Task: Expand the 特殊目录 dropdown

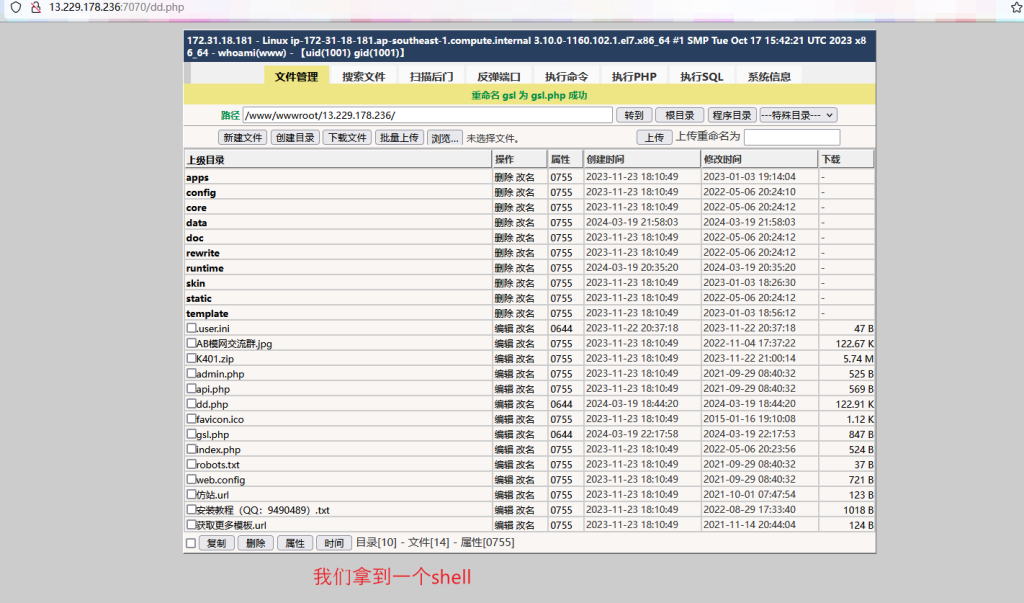Action: (x=798, y=115)
